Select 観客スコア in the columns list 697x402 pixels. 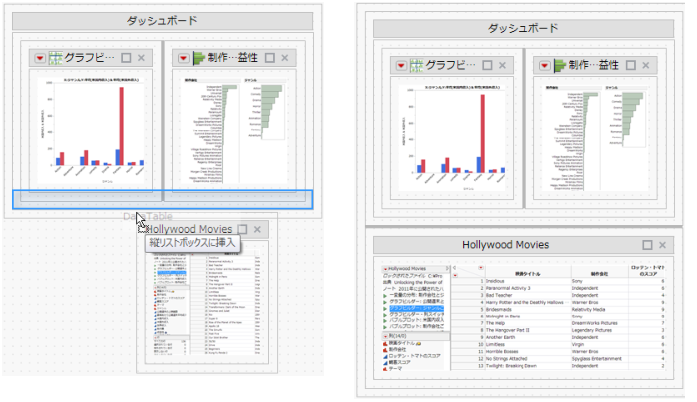(x=400, y=362)
